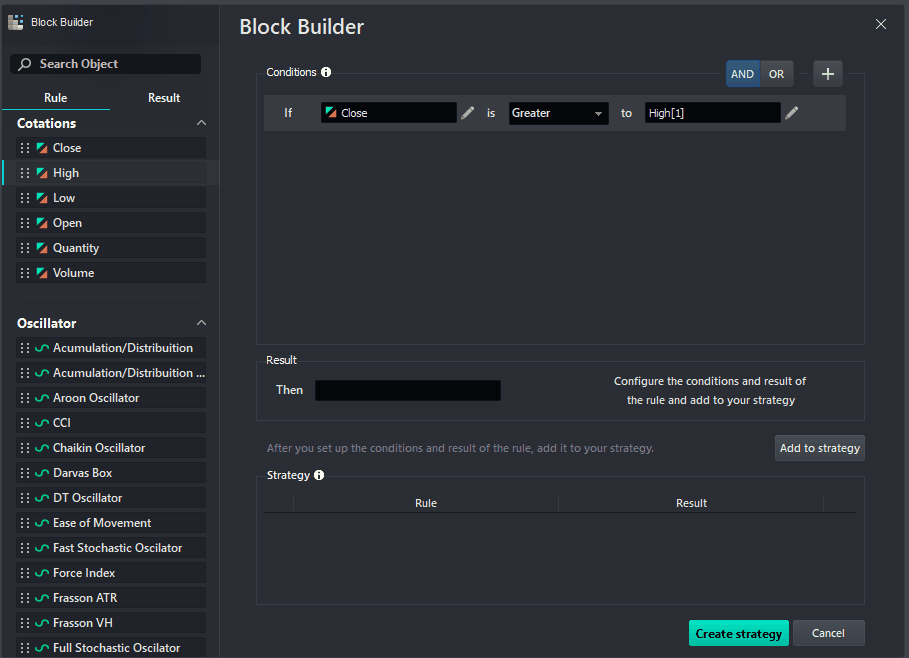Set condition logic to OR
The width and height of the screenshot is (909, 658).
click(x=776, y=74)
